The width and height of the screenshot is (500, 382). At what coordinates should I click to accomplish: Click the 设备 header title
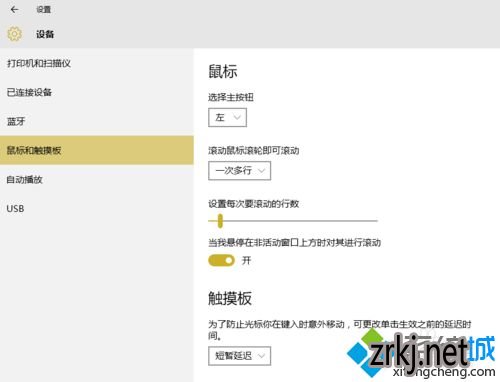pos(45,34)
